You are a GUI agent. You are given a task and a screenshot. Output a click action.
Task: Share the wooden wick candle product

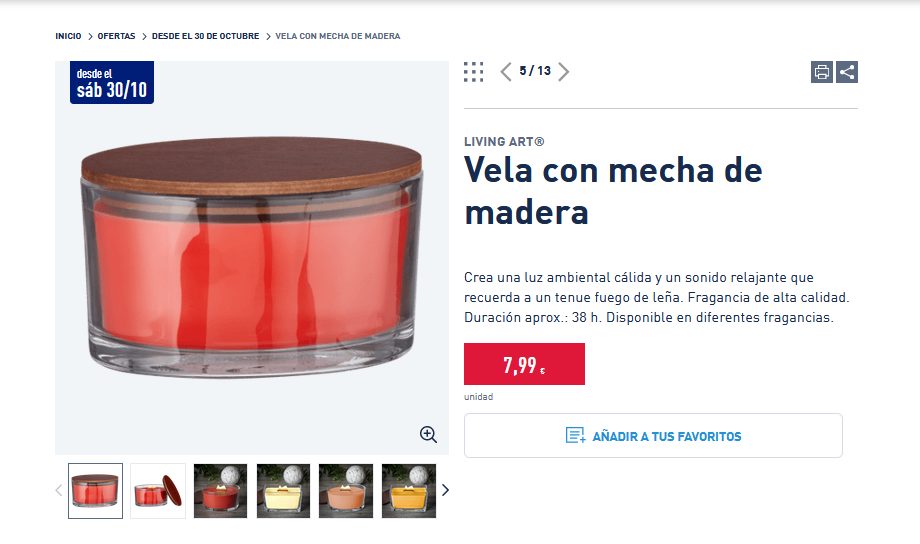847,72
